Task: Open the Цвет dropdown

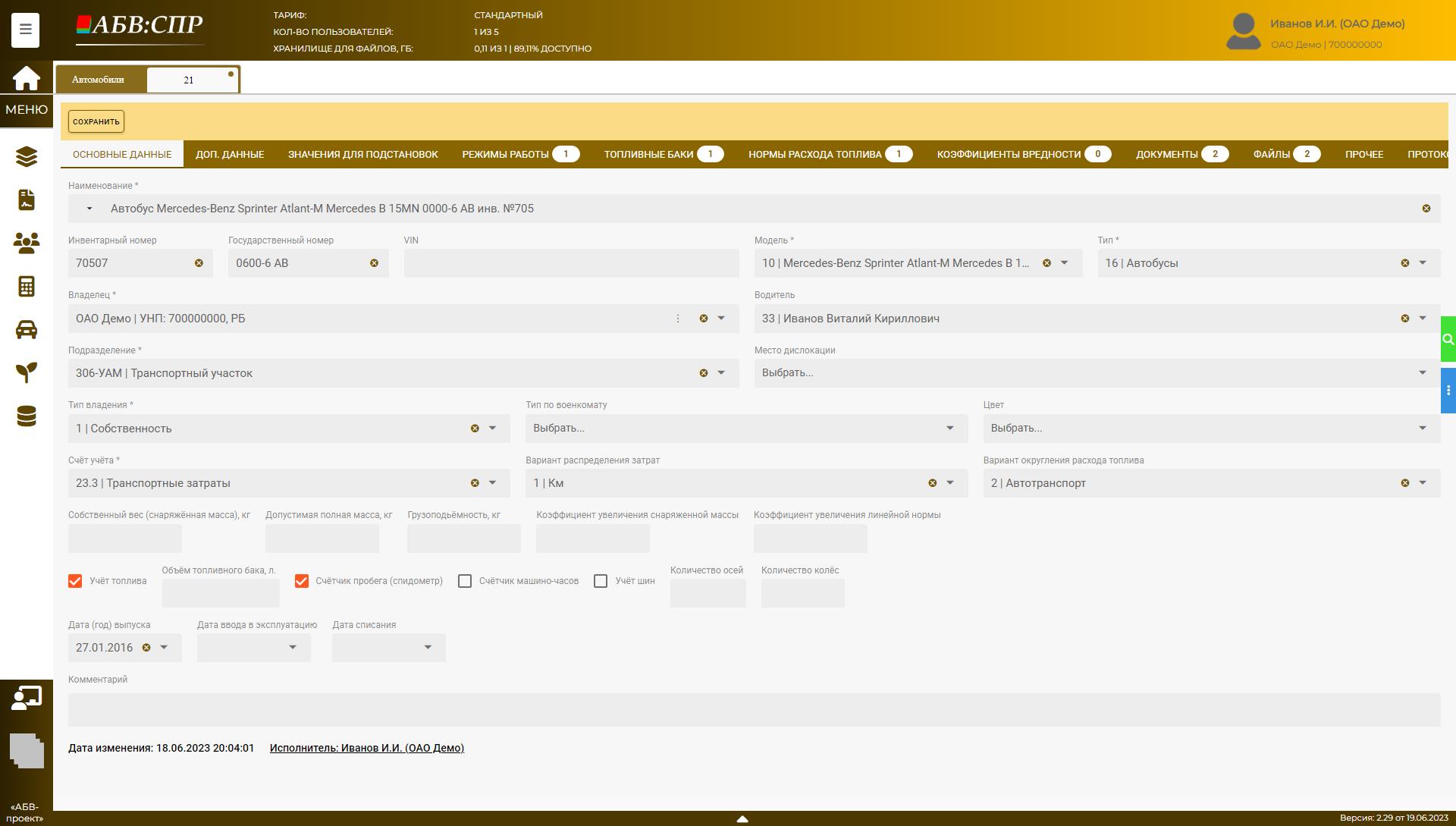Action: point(1422,429)
